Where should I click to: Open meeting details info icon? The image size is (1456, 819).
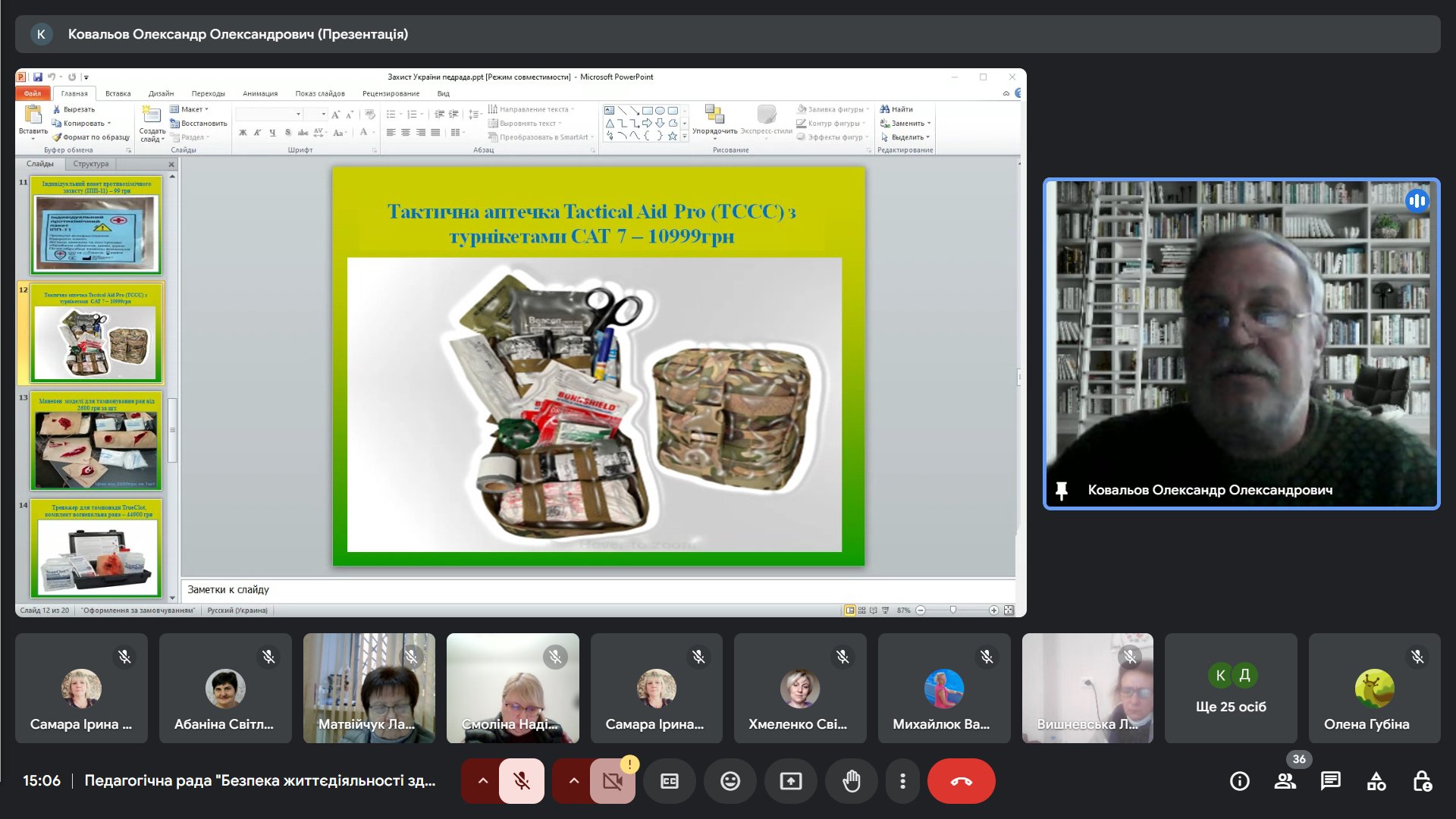tap(1240, 781)
